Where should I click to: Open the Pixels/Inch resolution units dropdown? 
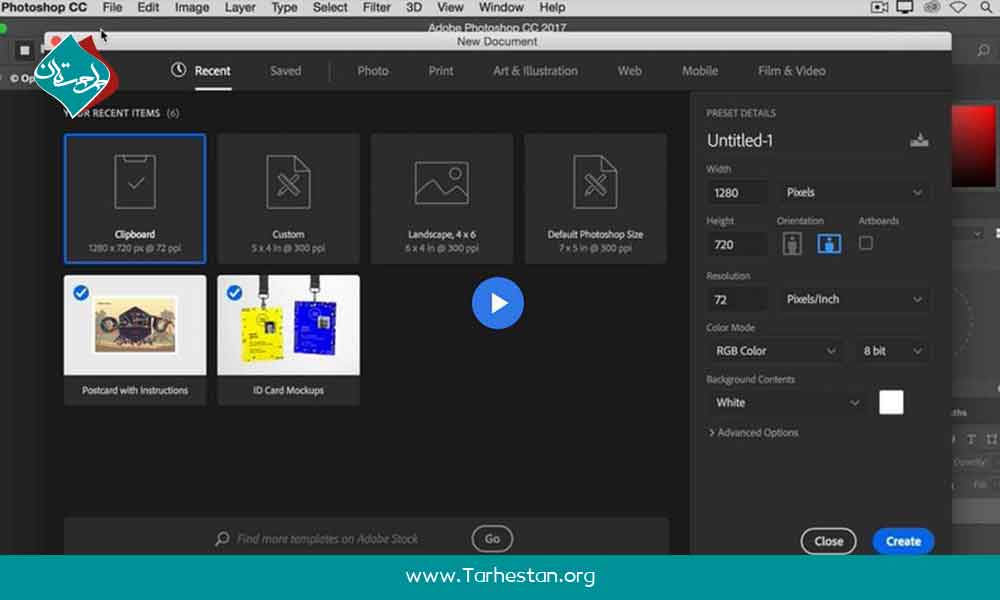853,299
